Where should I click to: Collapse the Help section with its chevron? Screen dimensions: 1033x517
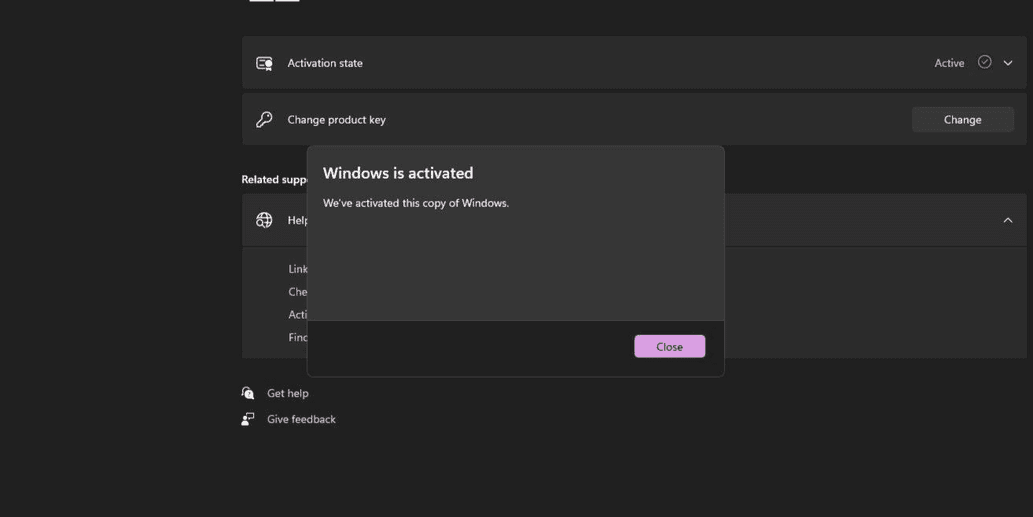click(x=1008, y=220)
